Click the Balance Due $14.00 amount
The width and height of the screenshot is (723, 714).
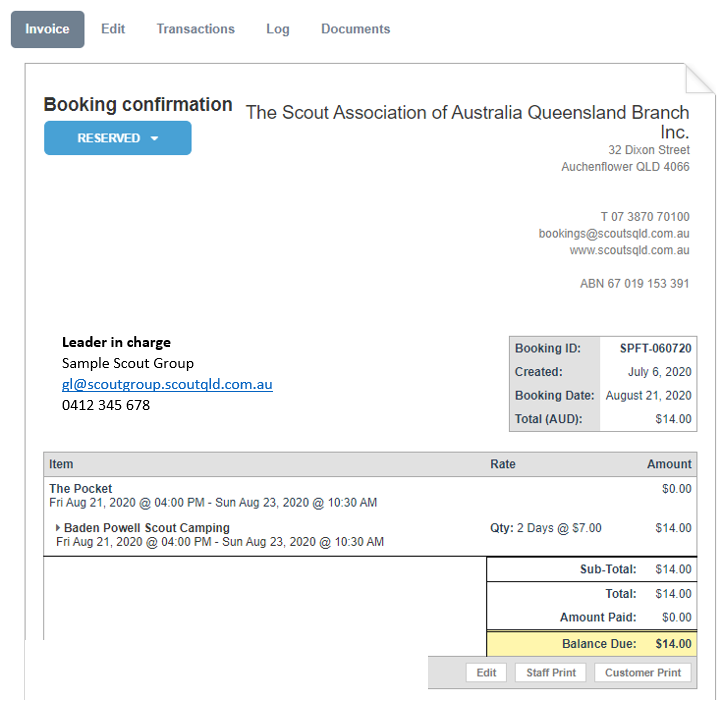(673, 643)
